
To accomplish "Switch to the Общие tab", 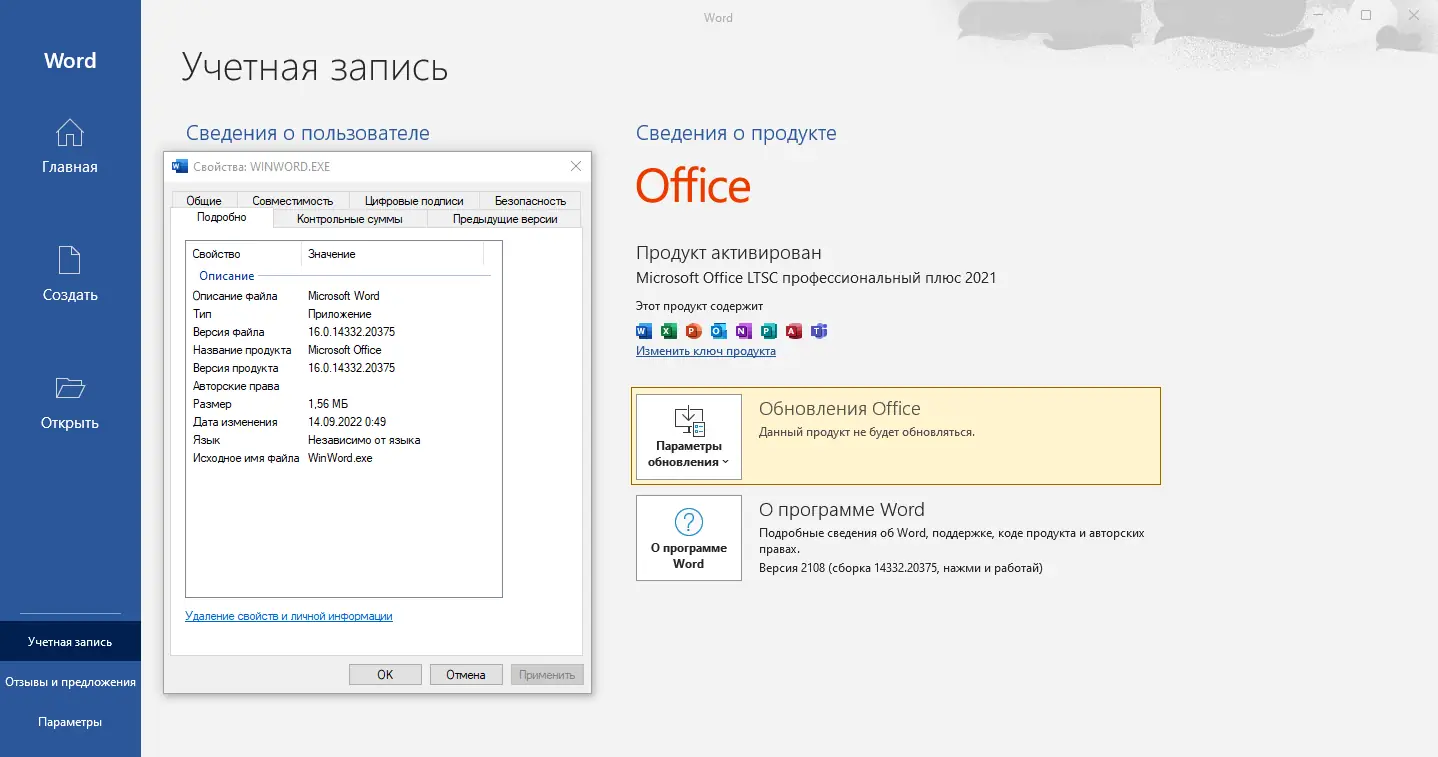I will click(x=203, y=200).
